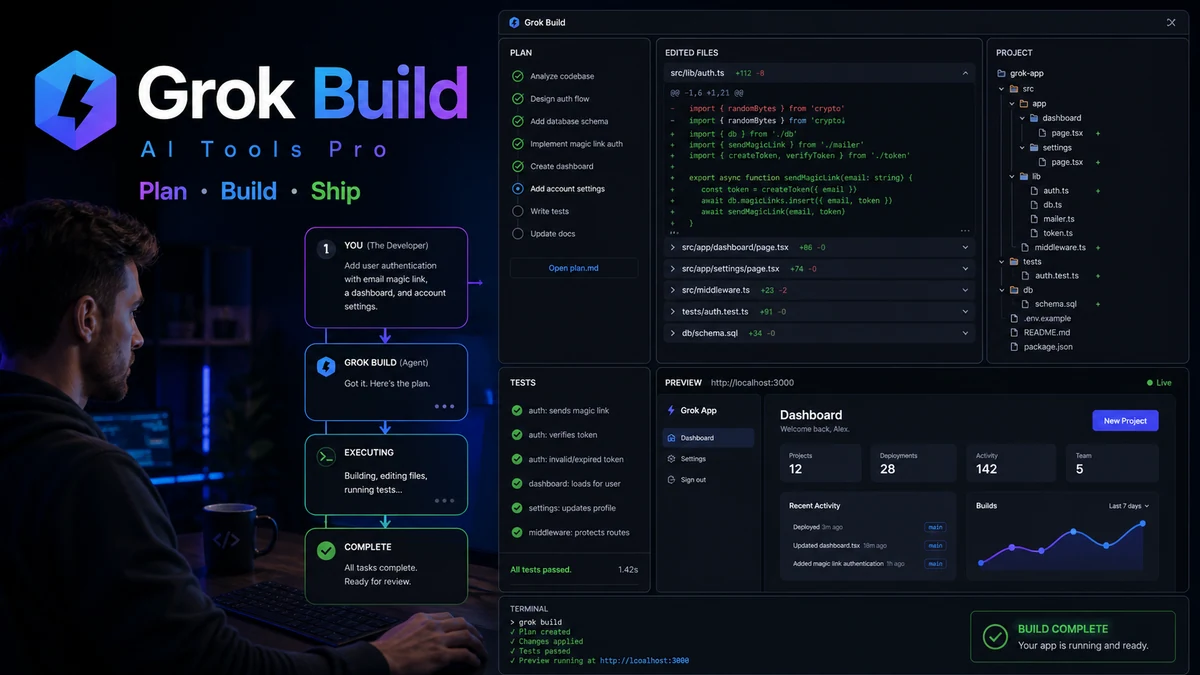The width and height of the screenshot is (1200, 675).
Task: Open the localhost:3000 link in the terminal
Action: coord(644,661)
